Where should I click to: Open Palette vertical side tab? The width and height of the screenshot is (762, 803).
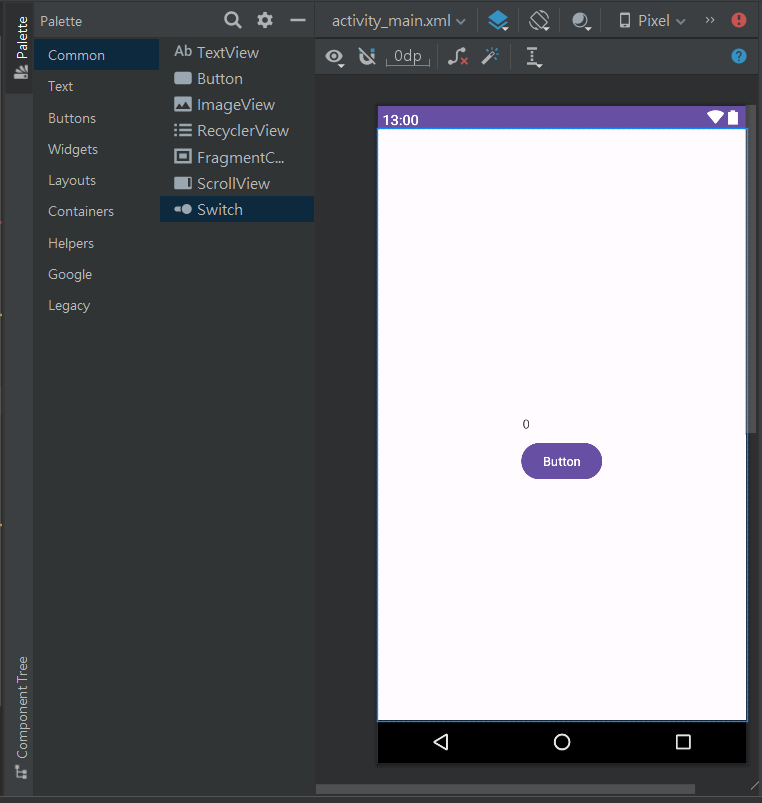(x=21, y=48)
